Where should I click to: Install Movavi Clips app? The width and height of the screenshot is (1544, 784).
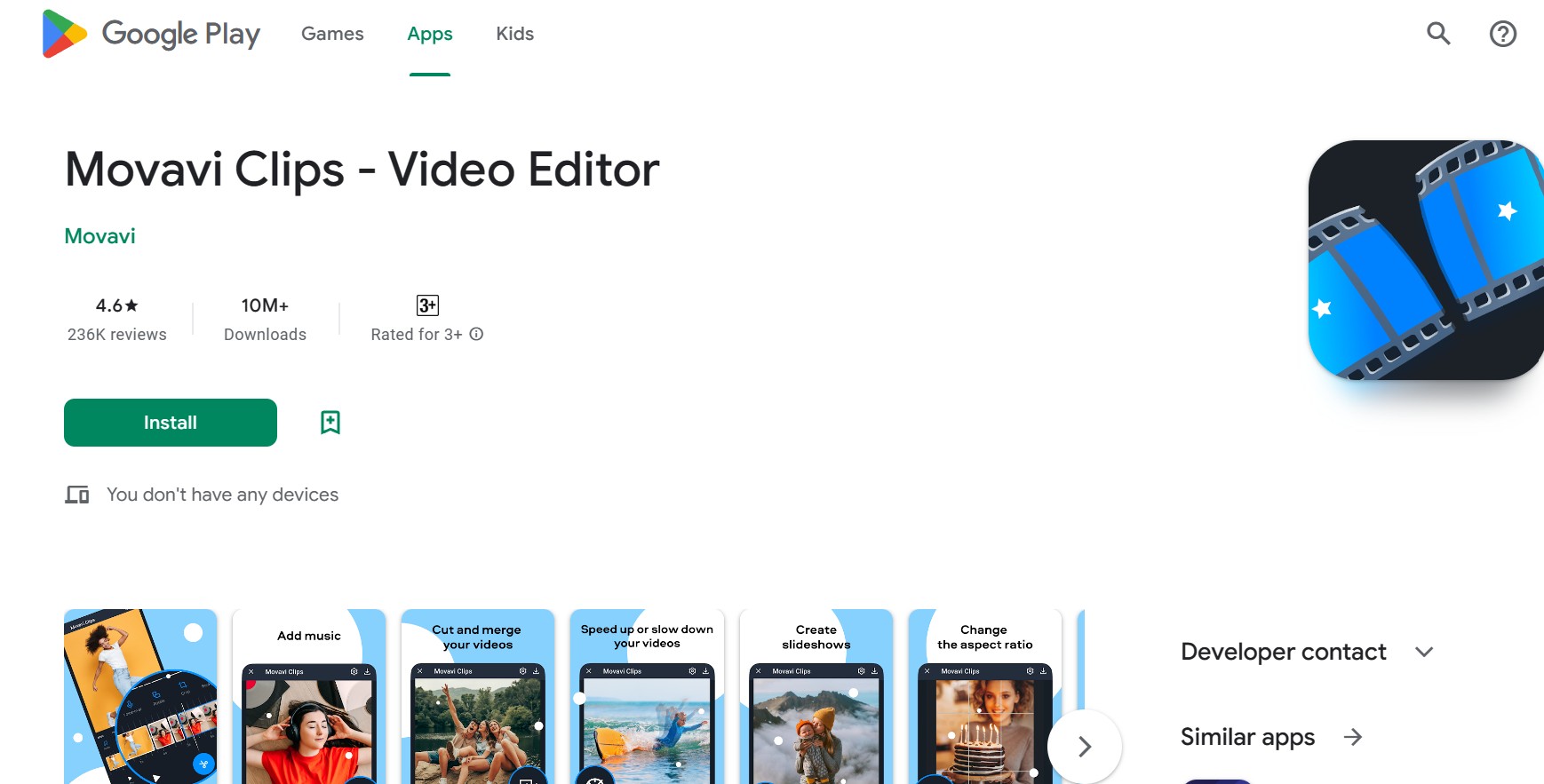pyautogui.click(x=171, y=423)
